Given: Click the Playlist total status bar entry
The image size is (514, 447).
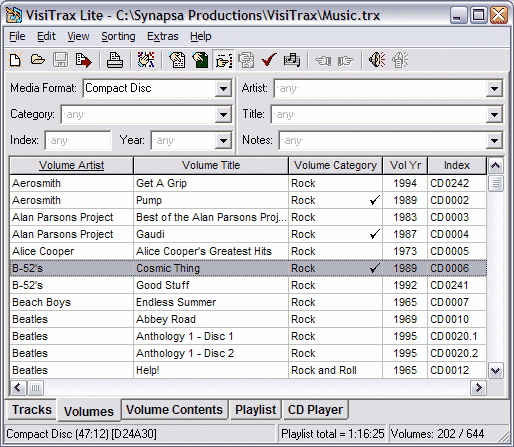Looking at the screenshot, I should pos(332,434).
